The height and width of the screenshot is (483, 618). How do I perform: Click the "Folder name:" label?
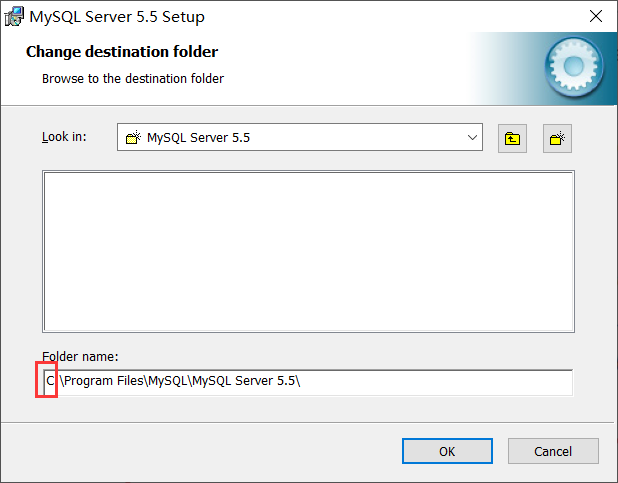[x=80, y=356]
